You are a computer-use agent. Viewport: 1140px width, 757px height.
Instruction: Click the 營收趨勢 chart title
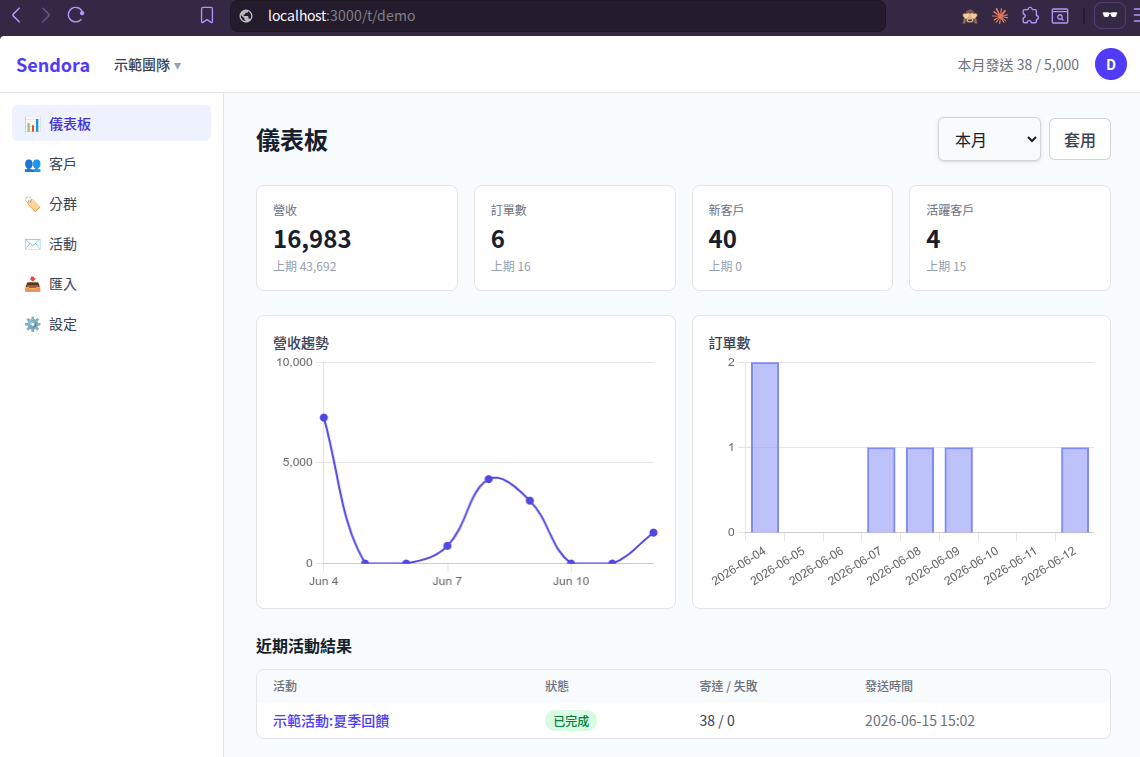[x=301, y=343]
